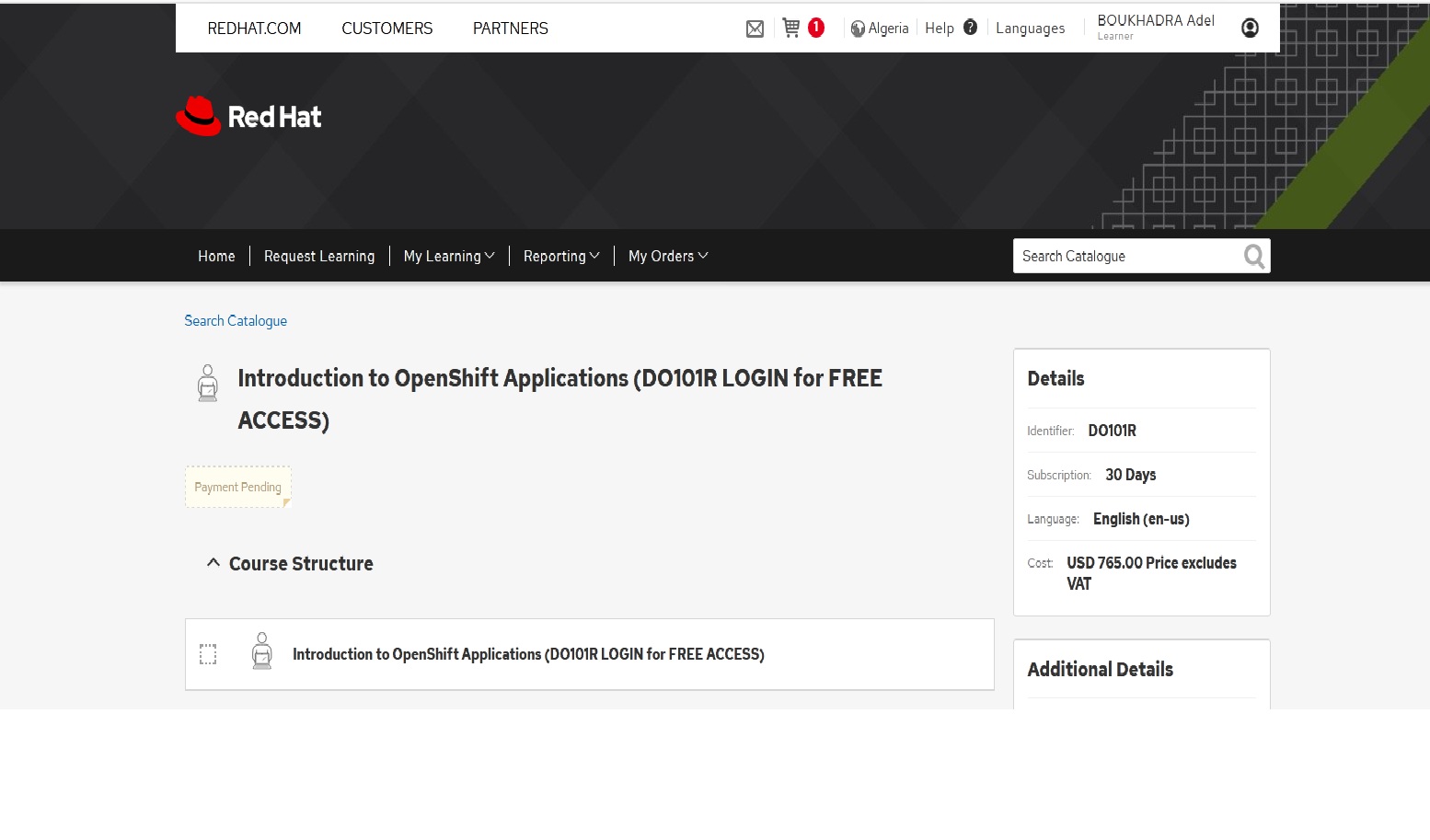
Task: Open the mail envelope icon
Action: tap(755, 29)
